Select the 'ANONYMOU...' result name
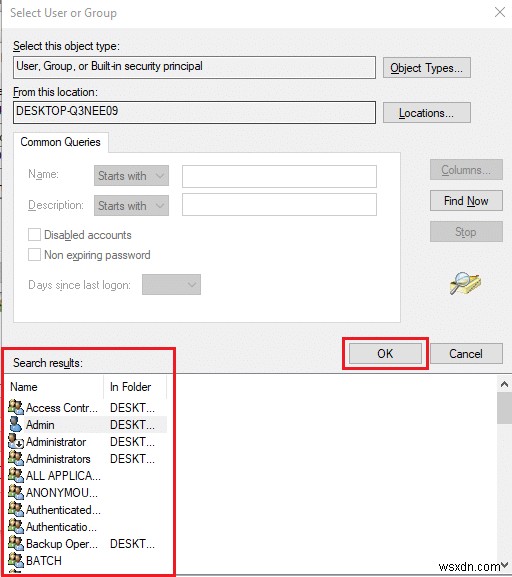Screen dimensions: 512x577 click(62, 492)
